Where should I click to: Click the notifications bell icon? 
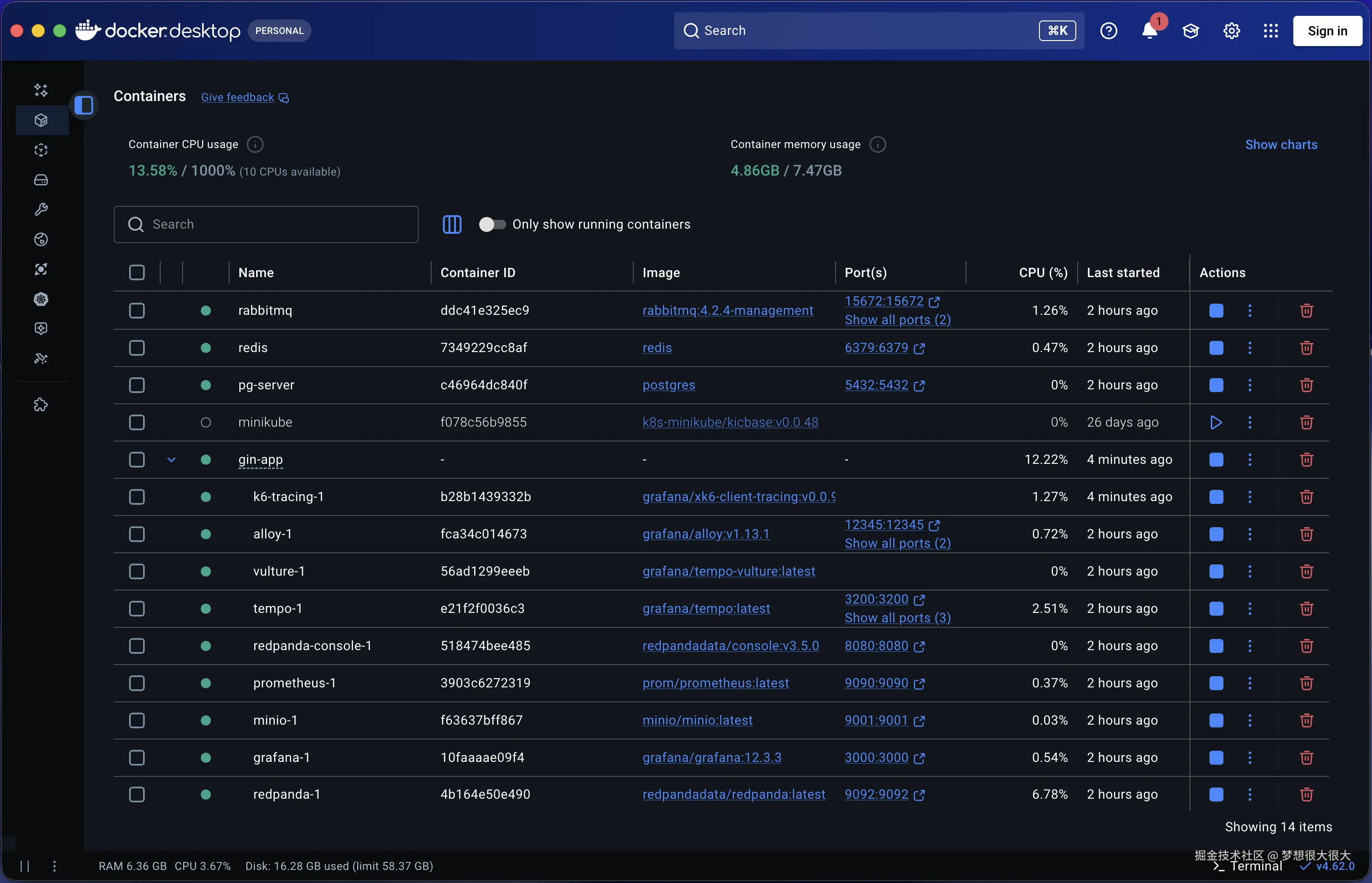[1149, 30]
